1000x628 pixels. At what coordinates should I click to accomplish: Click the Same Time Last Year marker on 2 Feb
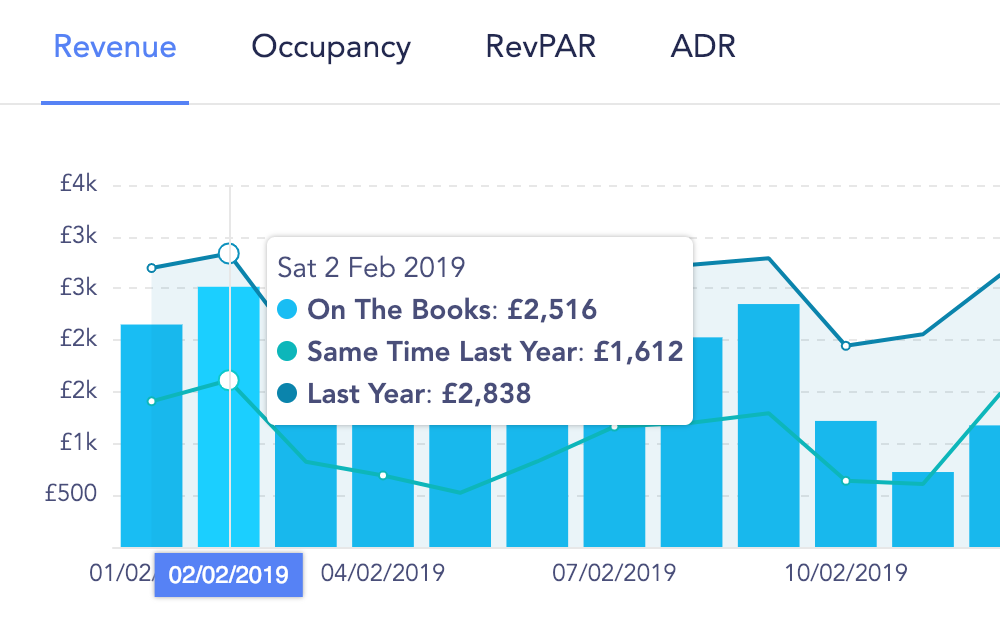click(x=228, y=381)
